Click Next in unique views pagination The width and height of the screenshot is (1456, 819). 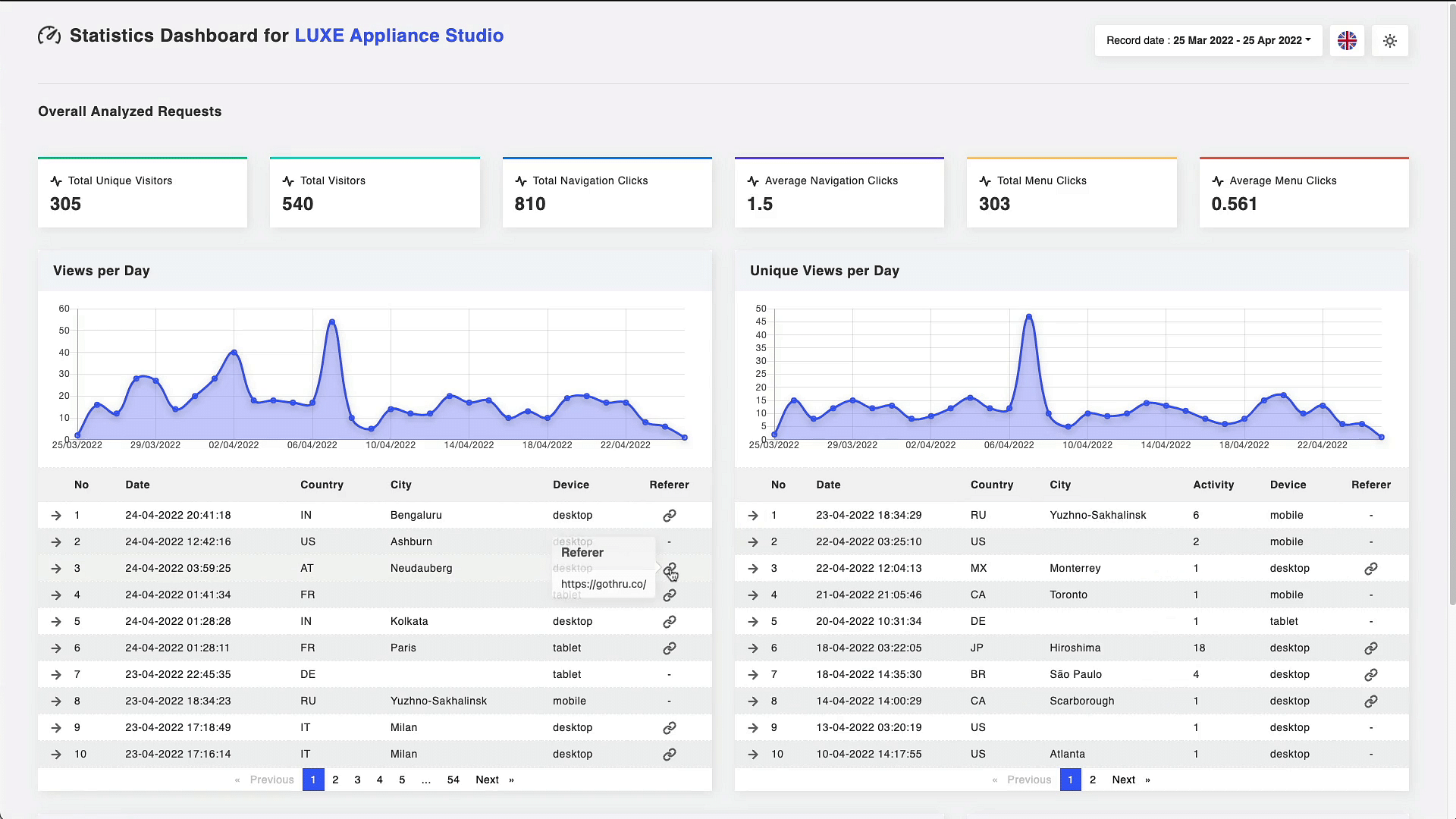pyautogui.click(x=1131, y=780)
